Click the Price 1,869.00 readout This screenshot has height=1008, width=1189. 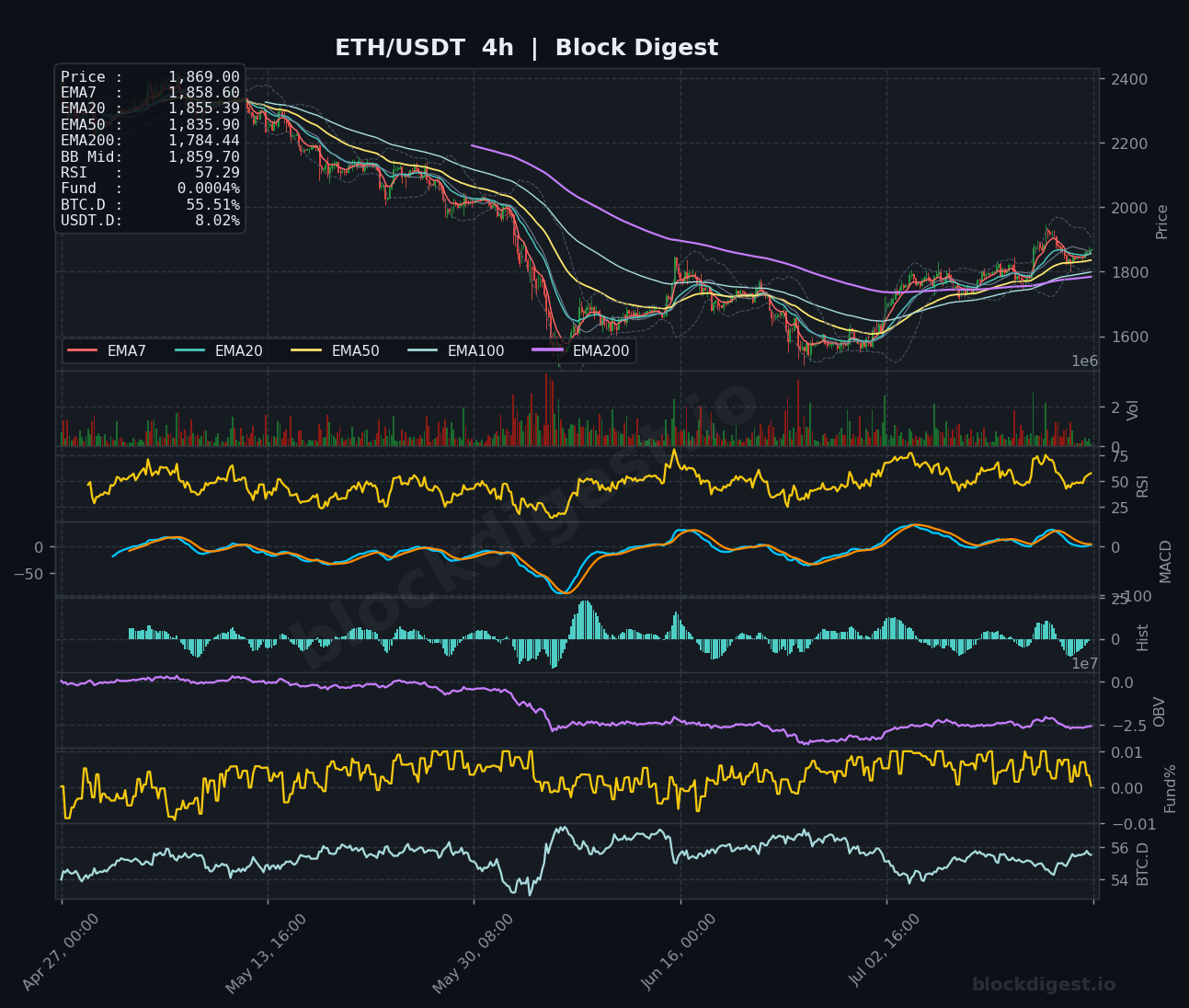[x=150, y=77]
